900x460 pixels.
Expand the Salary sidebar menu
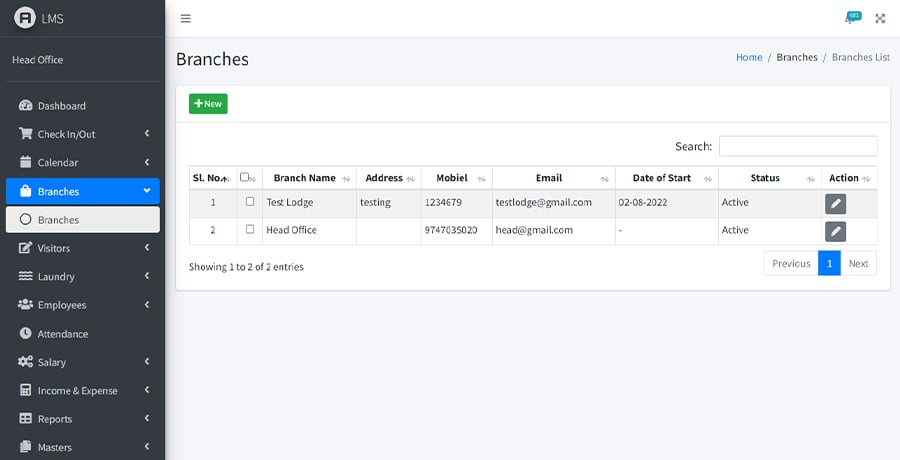[82, 362]
